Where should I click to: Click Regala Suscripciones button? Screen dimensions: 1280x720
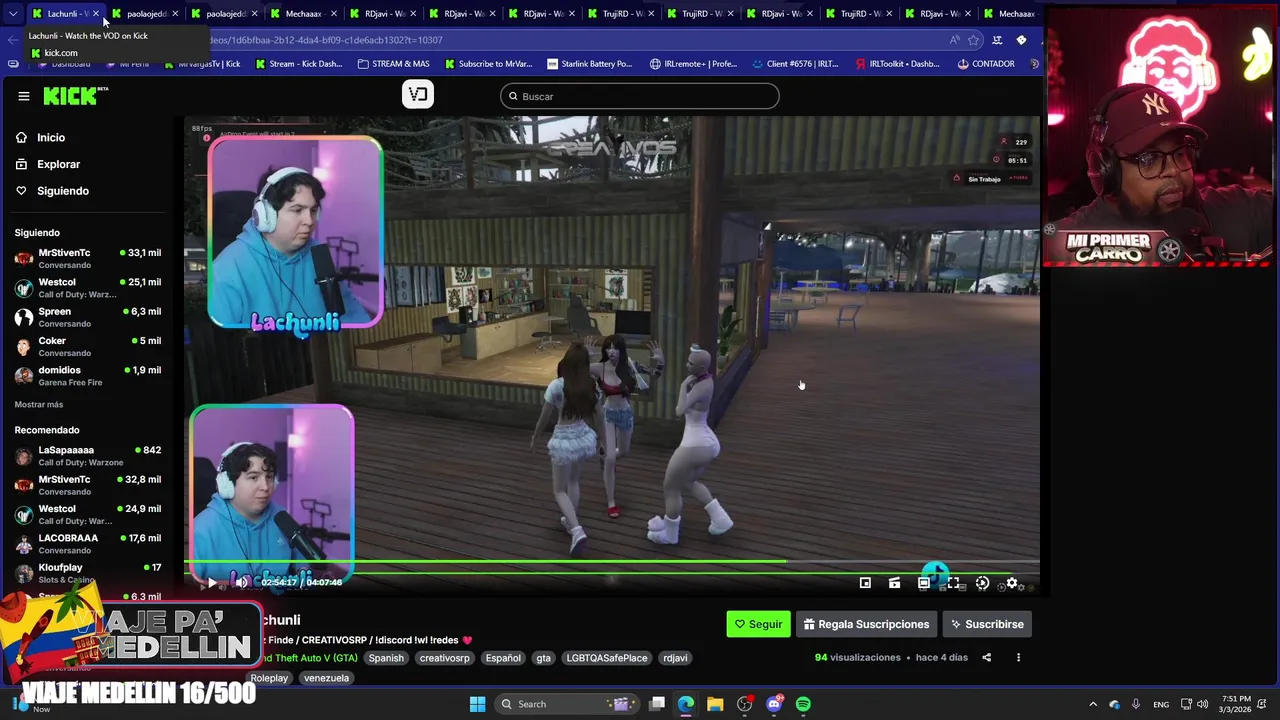[866, 624]
